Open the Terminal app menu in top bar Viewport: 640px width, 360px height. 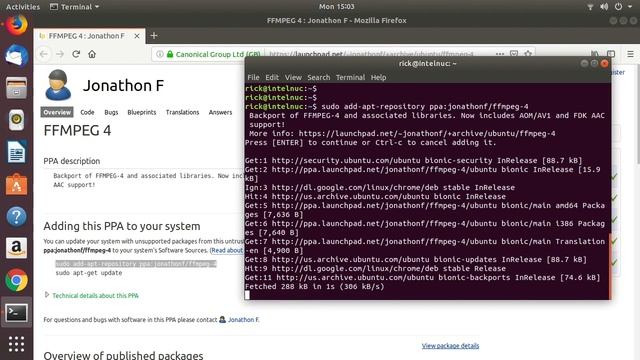tap(74, 7)
